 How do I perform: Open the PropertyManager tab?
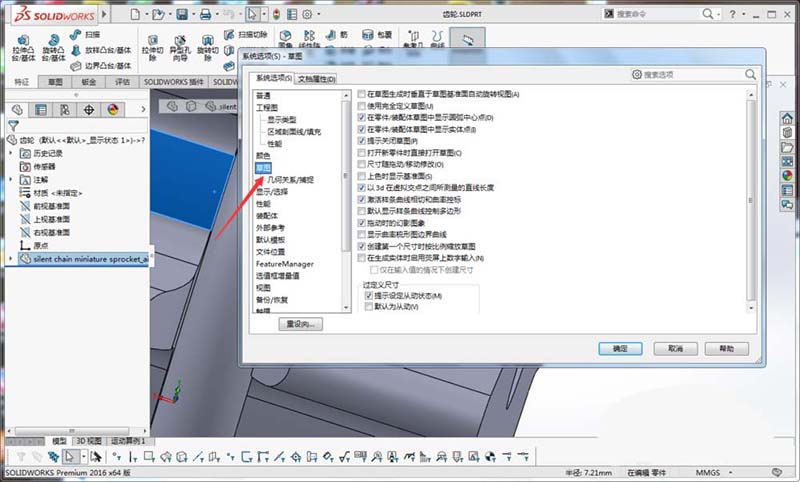(x=41, y=109)
